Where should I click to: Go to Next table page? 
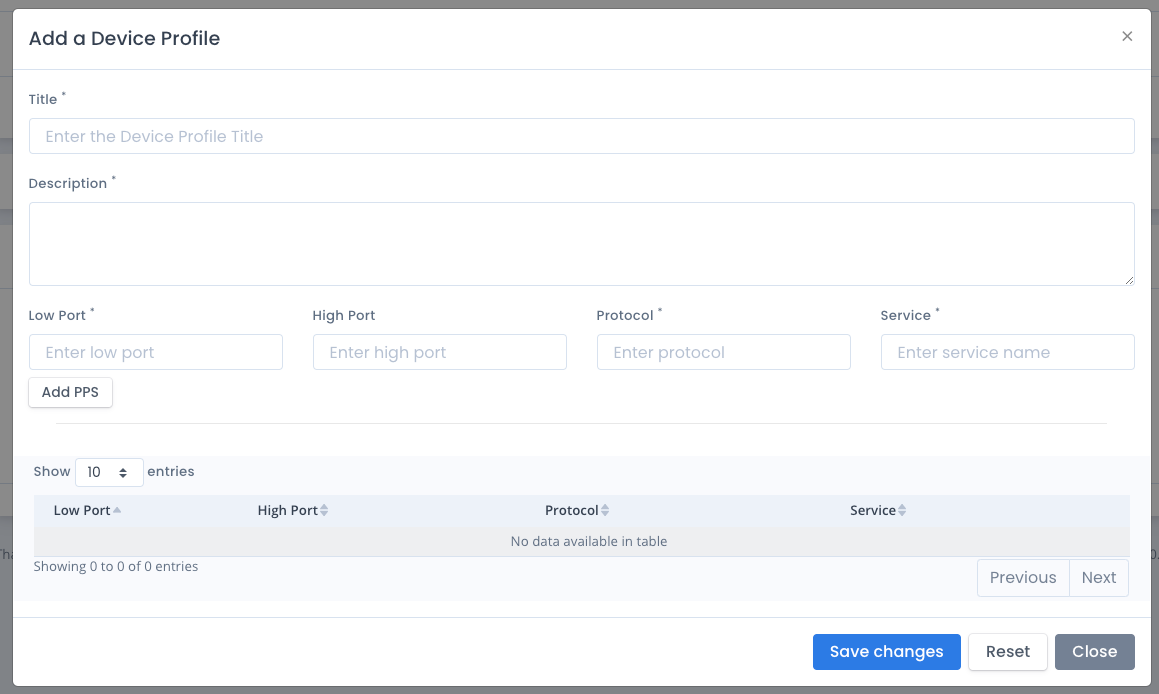1099,578
